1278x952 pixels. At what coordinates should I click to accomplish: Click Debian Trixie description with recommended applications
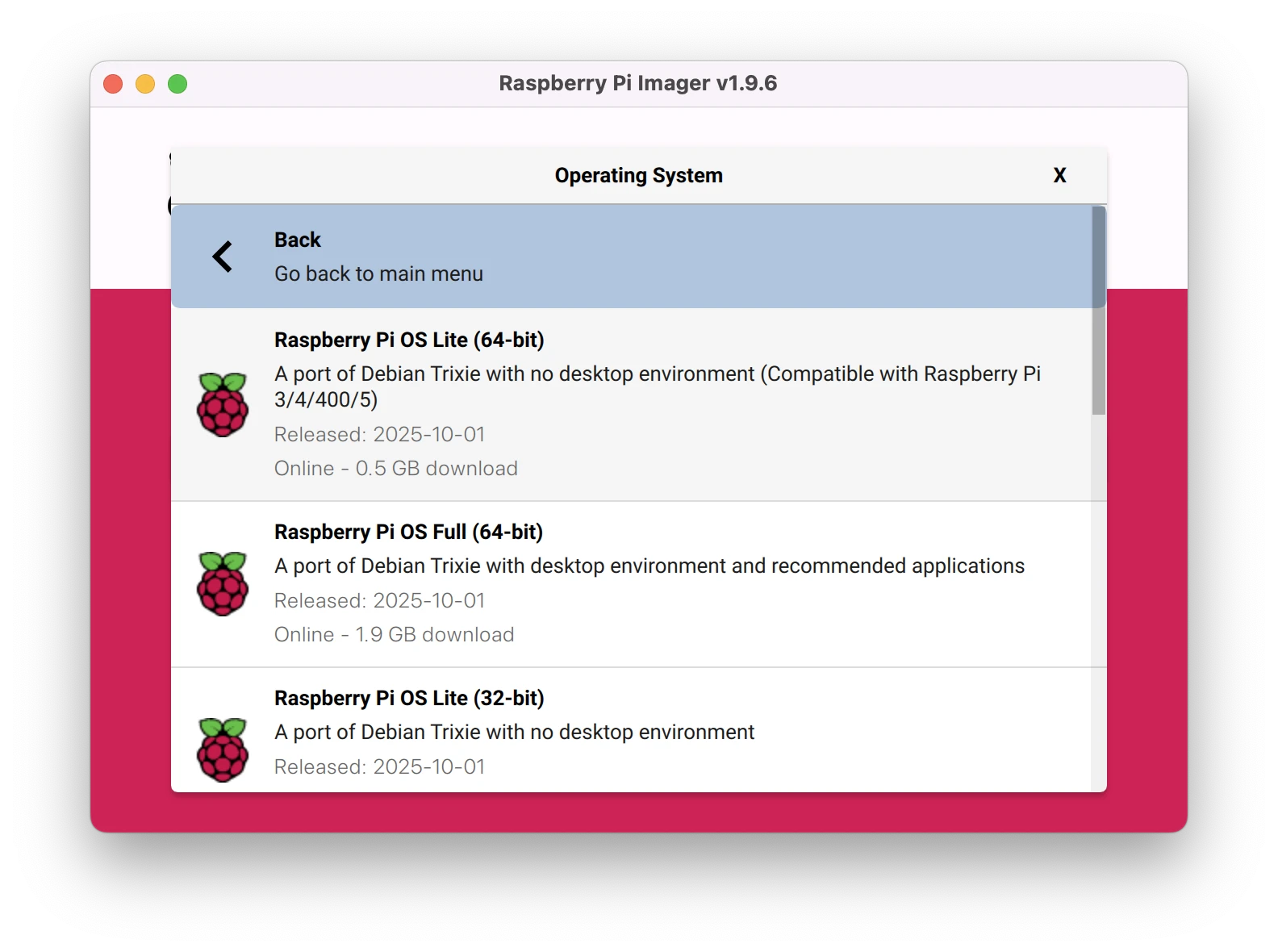point(649,566)
